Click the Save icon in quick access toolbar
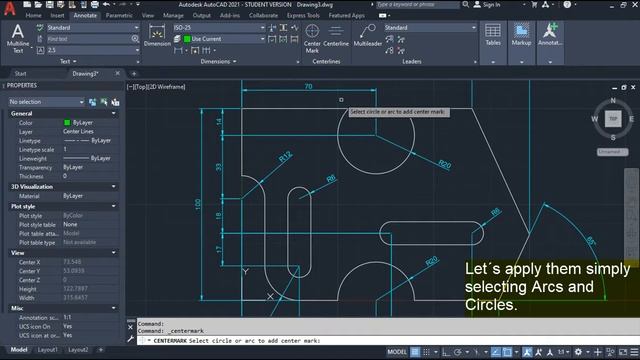 click(49, 4)
